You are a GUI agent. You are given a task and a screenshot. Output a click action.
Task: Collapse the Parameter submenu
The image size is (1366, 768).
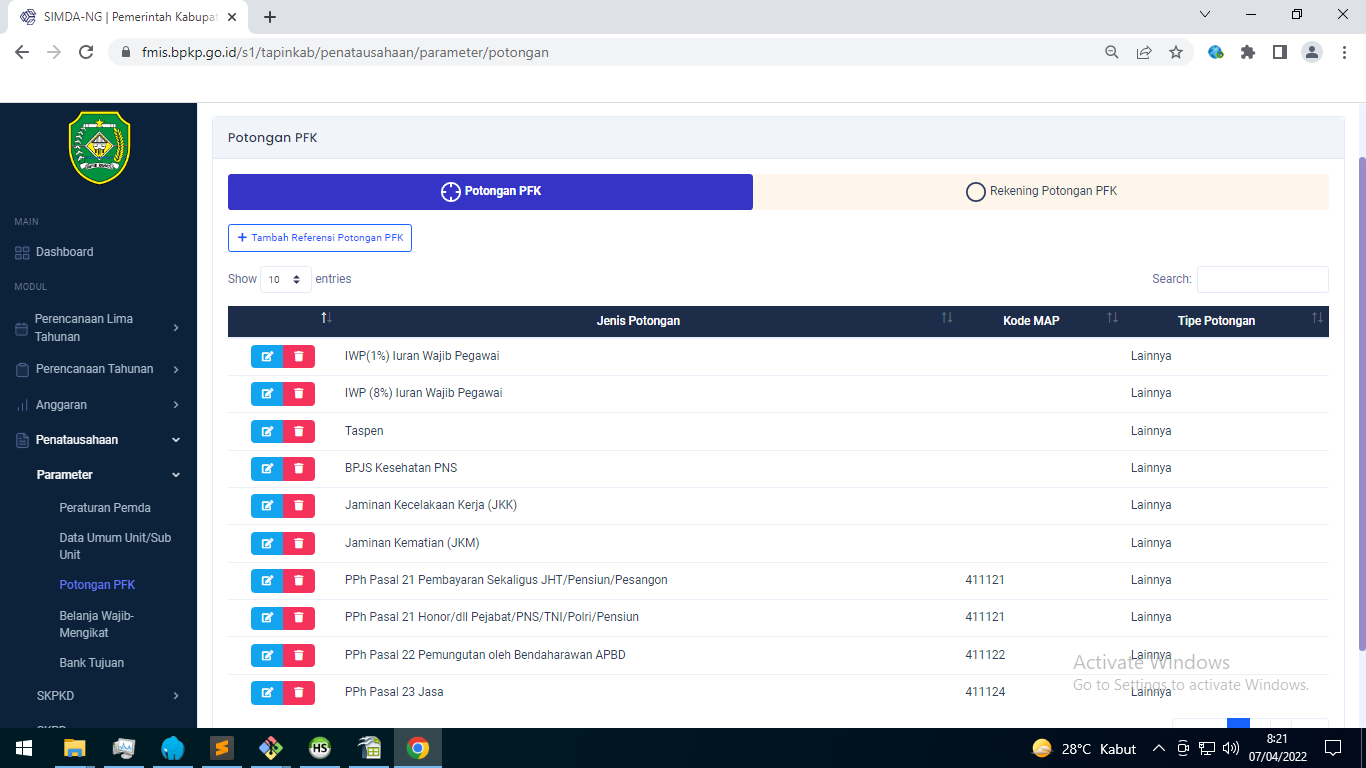(x=108, y=475)
